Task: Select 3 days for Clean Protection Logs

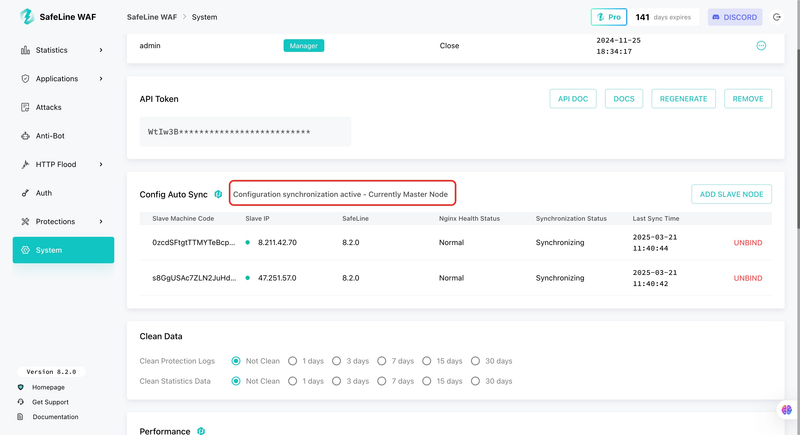Action: (336, 361)
